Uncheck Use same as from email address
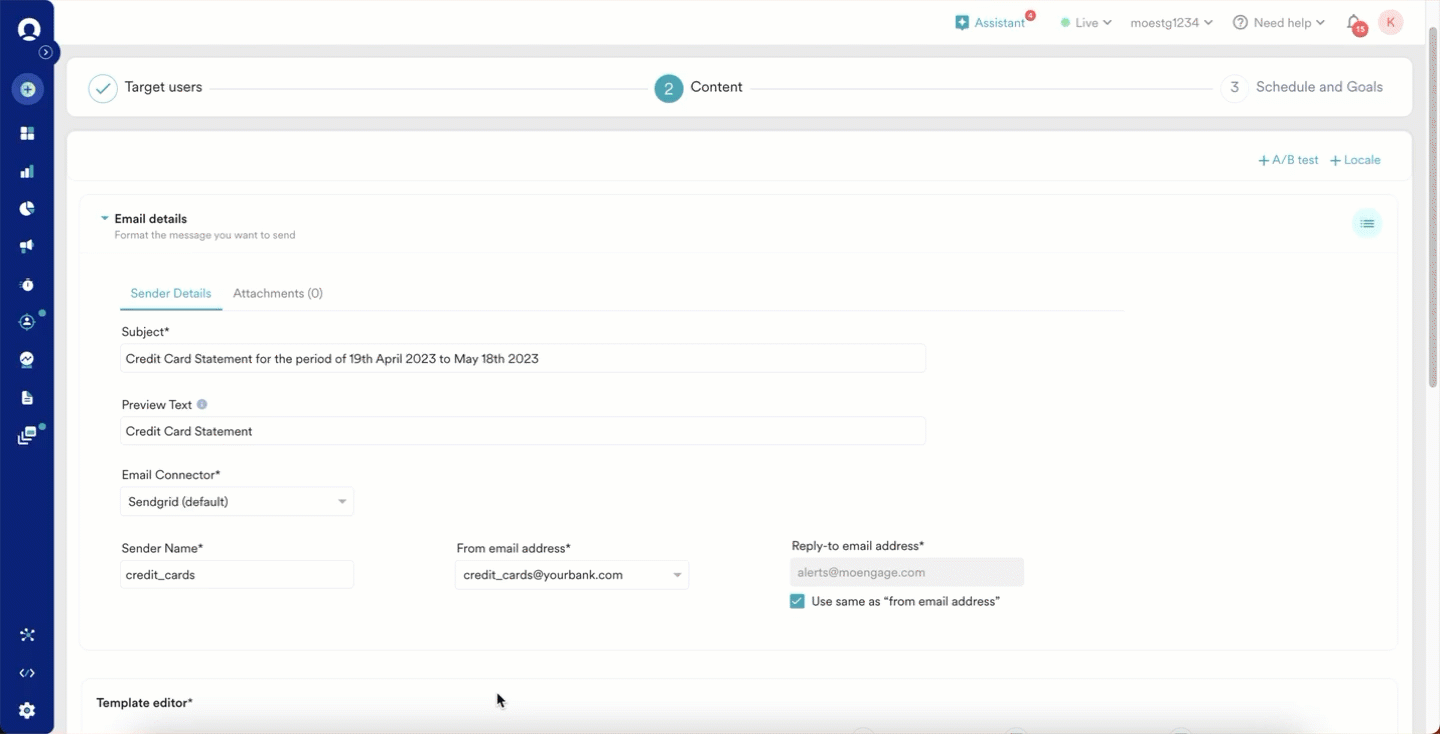The width and height of the screenshot is (1440, 734). (x=797, y=601)
